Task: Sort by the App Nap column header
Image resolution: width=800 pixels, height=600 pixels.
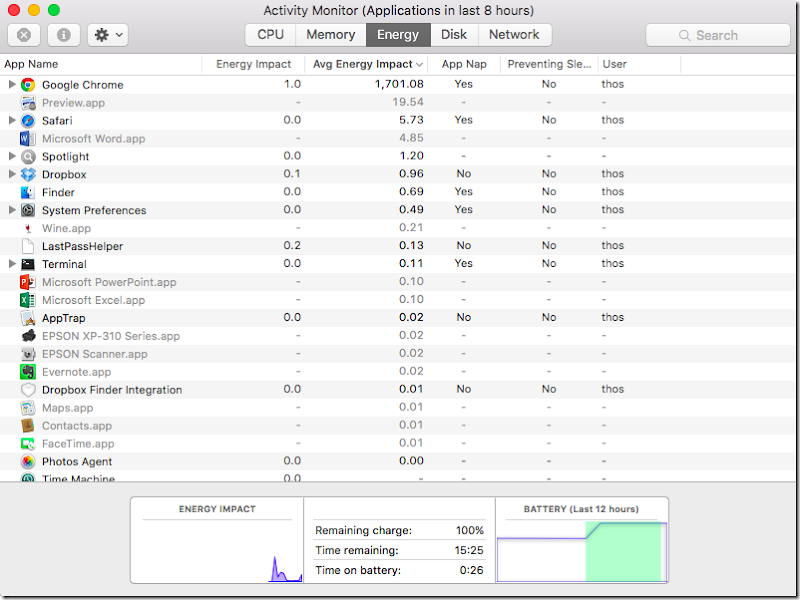Action: [x=464, y=64]
